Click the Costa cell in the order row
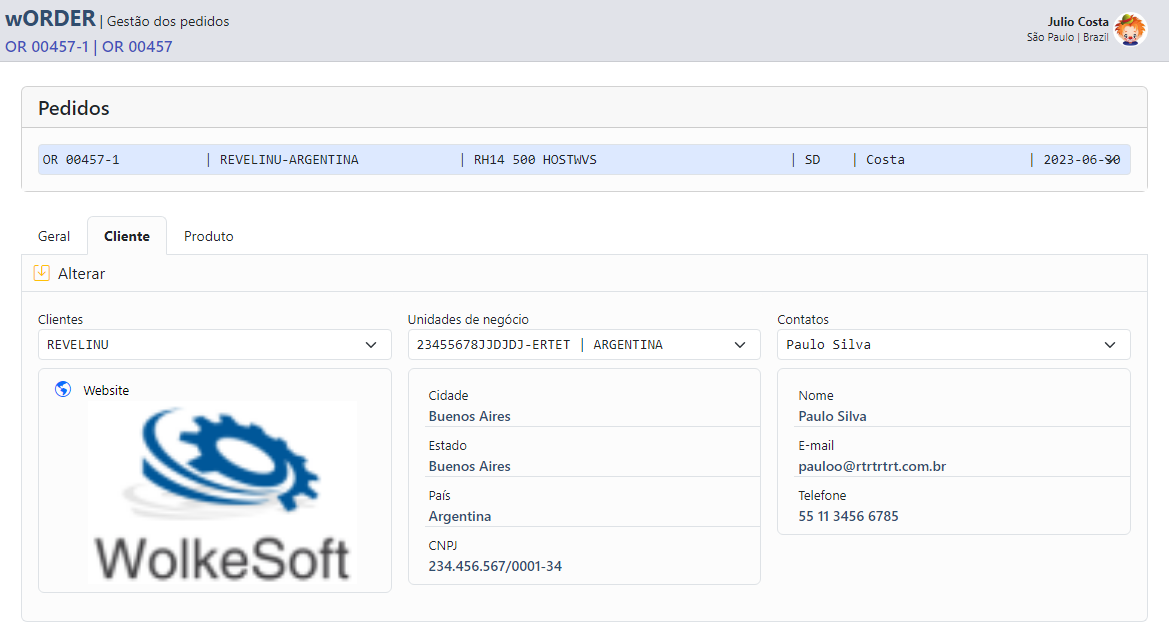Image resolution: width=1169 pixels, height=639 pixels. pos(885,160)
